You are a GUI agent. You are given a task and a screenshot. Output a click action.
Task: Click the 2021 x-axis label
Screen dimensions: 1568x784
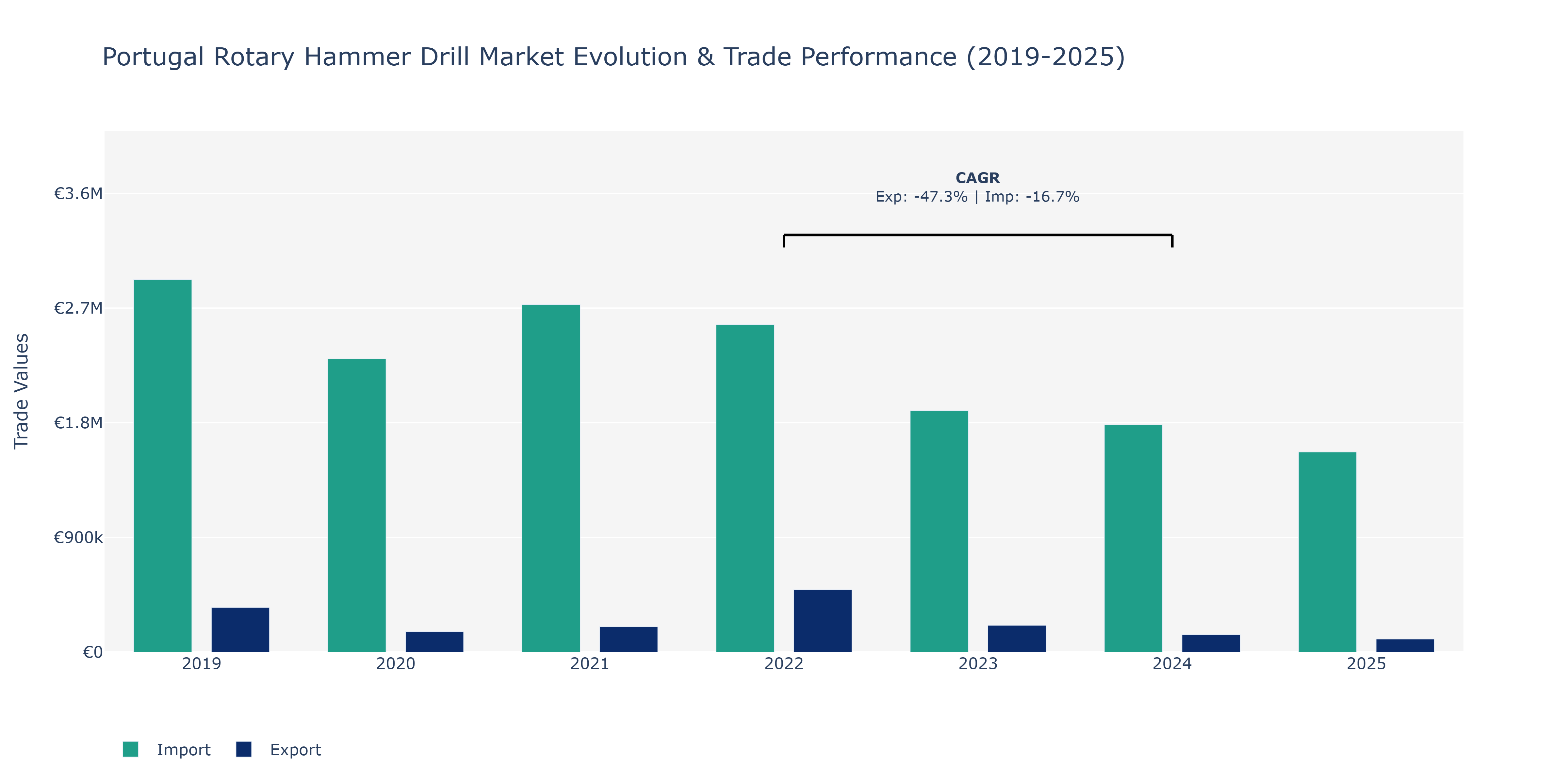click(590, 663)
